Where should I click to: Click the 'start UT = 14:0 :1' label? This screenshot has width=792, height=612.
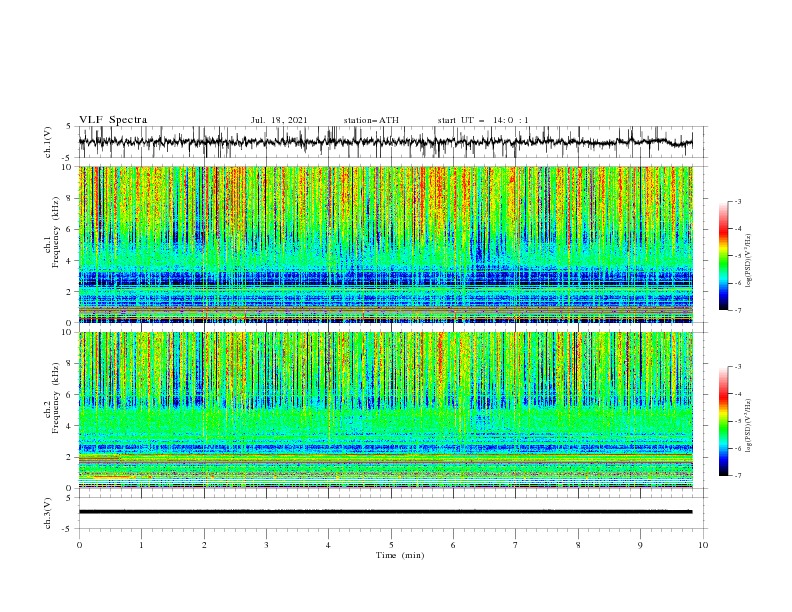tap(483, 120)
